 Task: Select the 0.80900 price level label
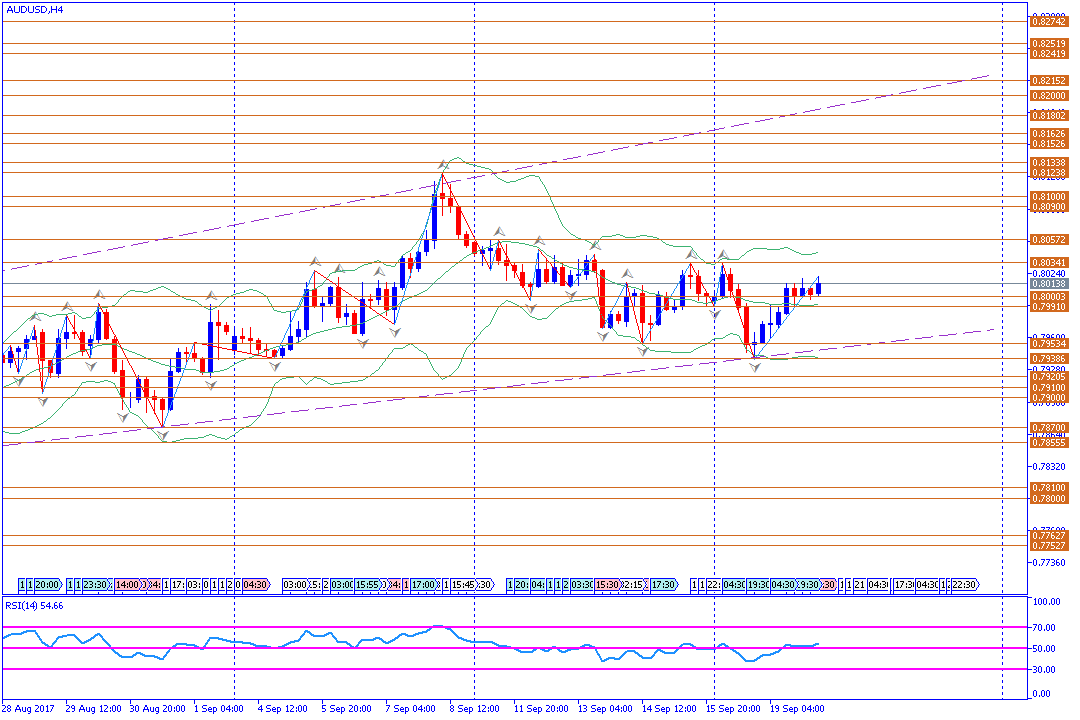[x=1049, y=207]
